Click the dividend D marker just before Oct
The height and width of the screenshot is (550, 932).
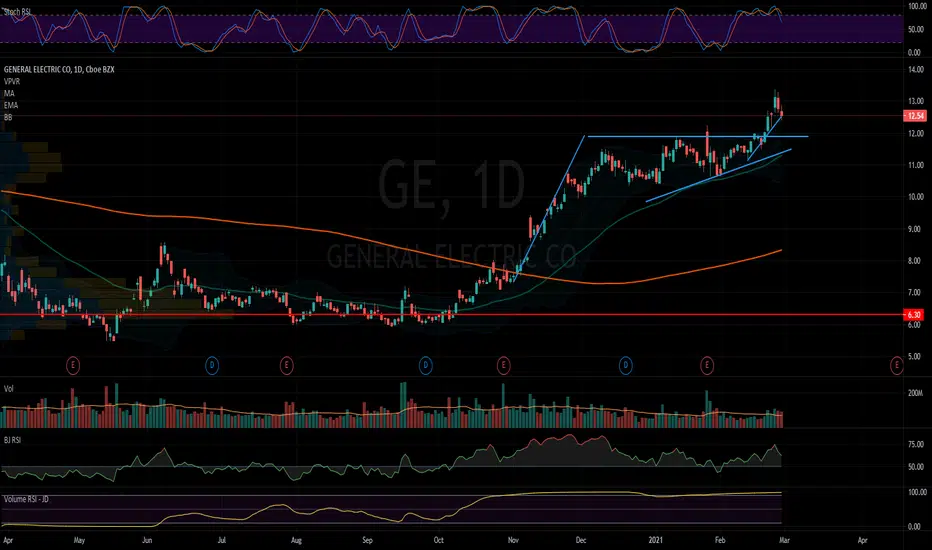(x=426, y=365)
